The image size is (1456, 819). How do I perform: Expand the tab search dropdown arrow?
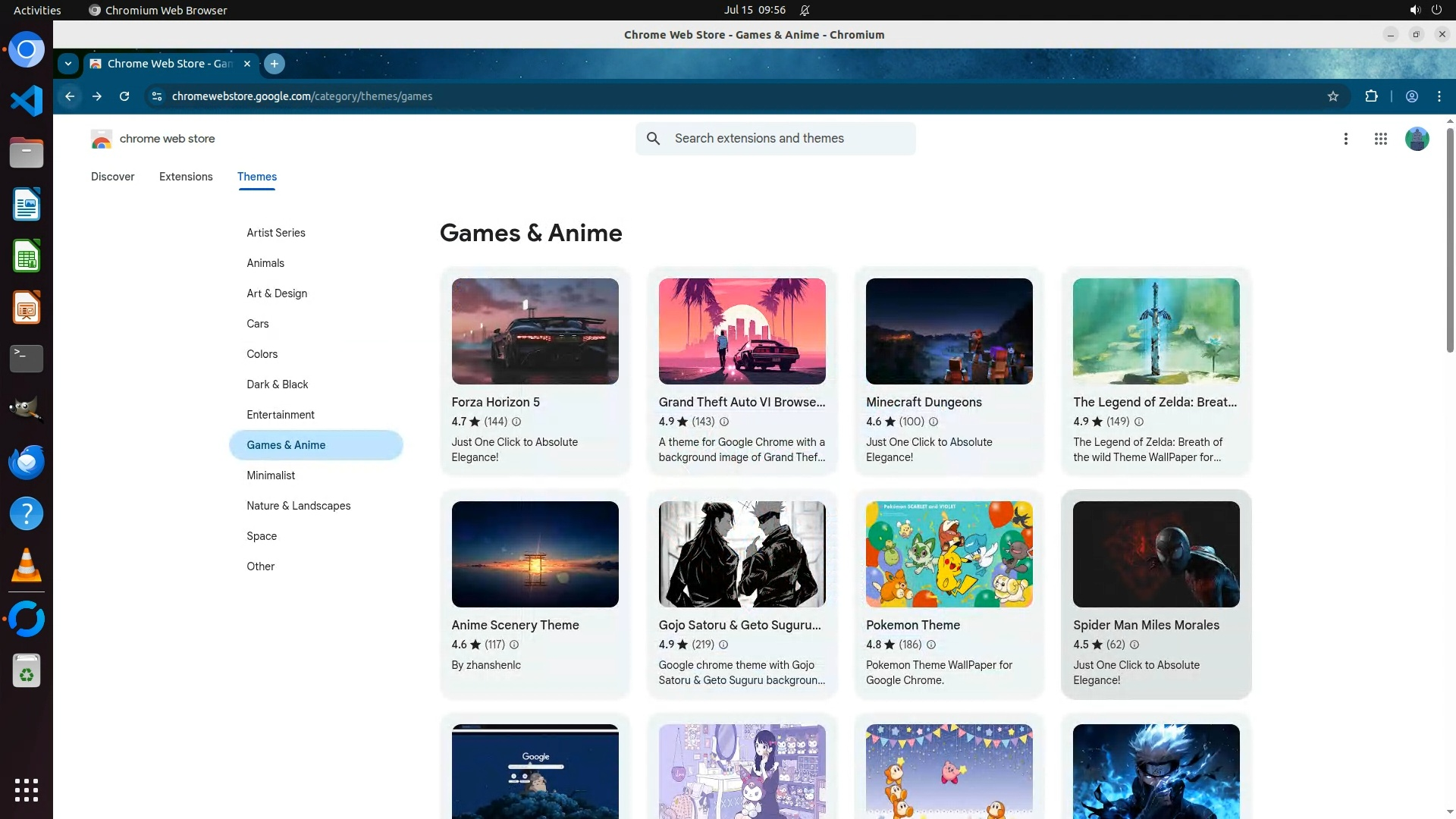click(x=68, y=64)
